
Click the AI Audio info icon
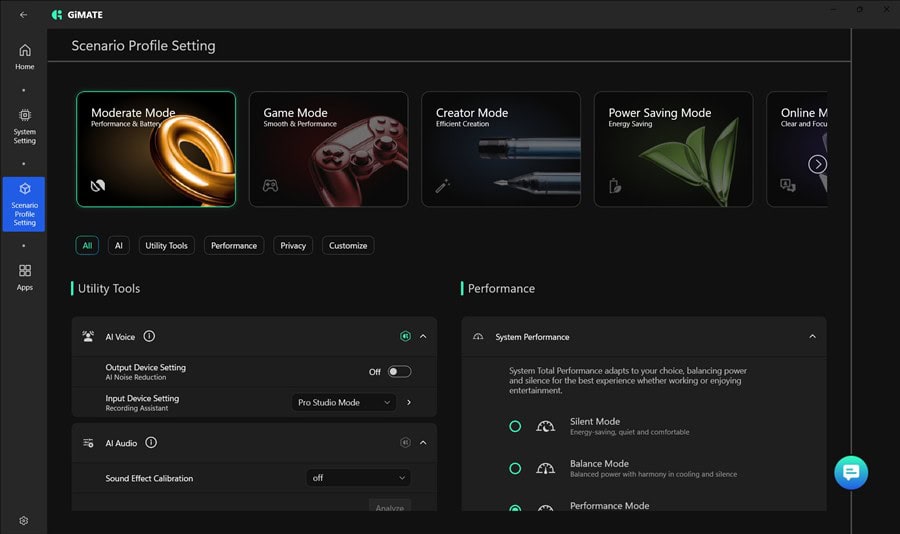point(151,442)
